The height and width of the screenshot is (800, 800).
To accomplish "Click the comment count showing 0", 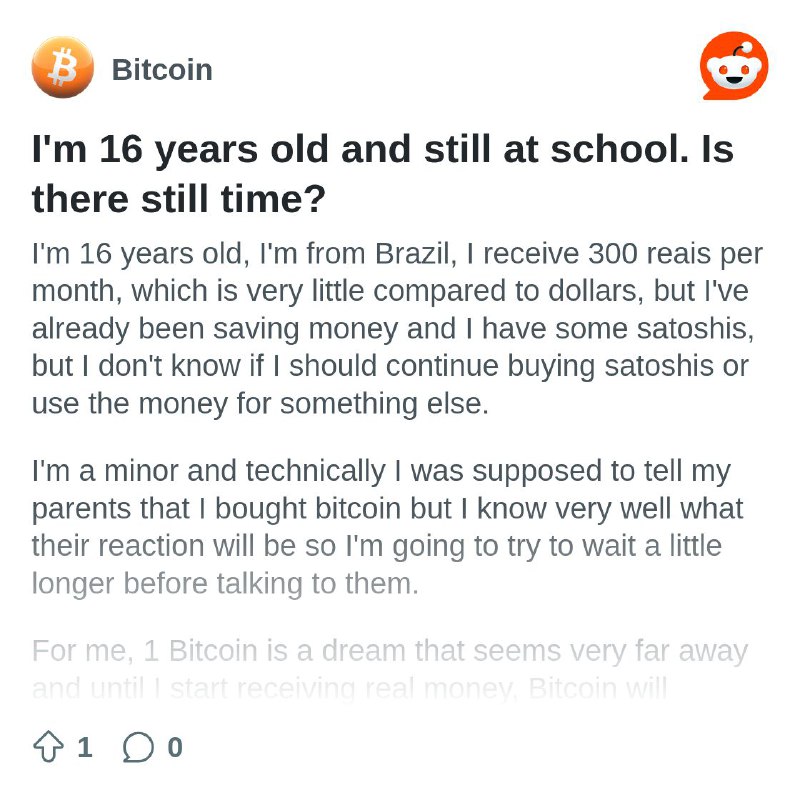I will (x=175, y=747).
